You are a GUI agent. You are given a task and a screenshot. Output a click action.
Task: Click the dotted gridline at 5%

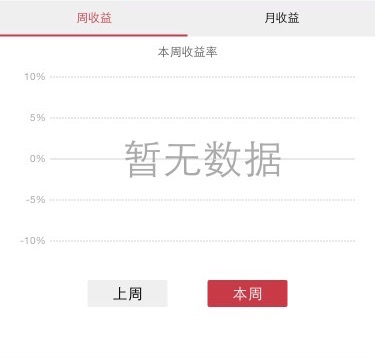202,118
